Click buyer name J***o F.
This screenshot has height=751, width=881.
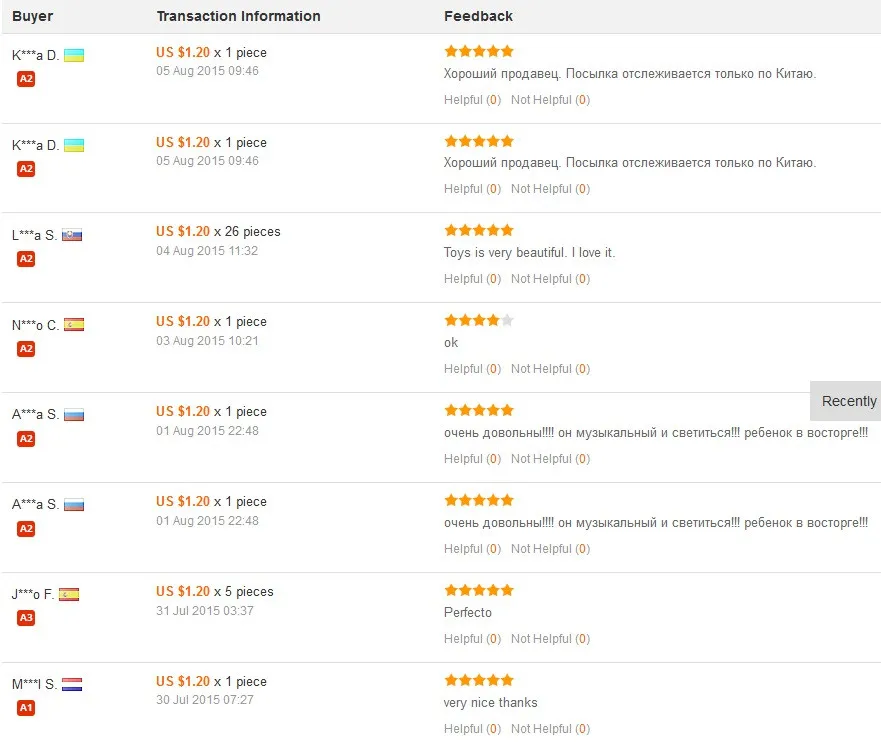point(33,594)
